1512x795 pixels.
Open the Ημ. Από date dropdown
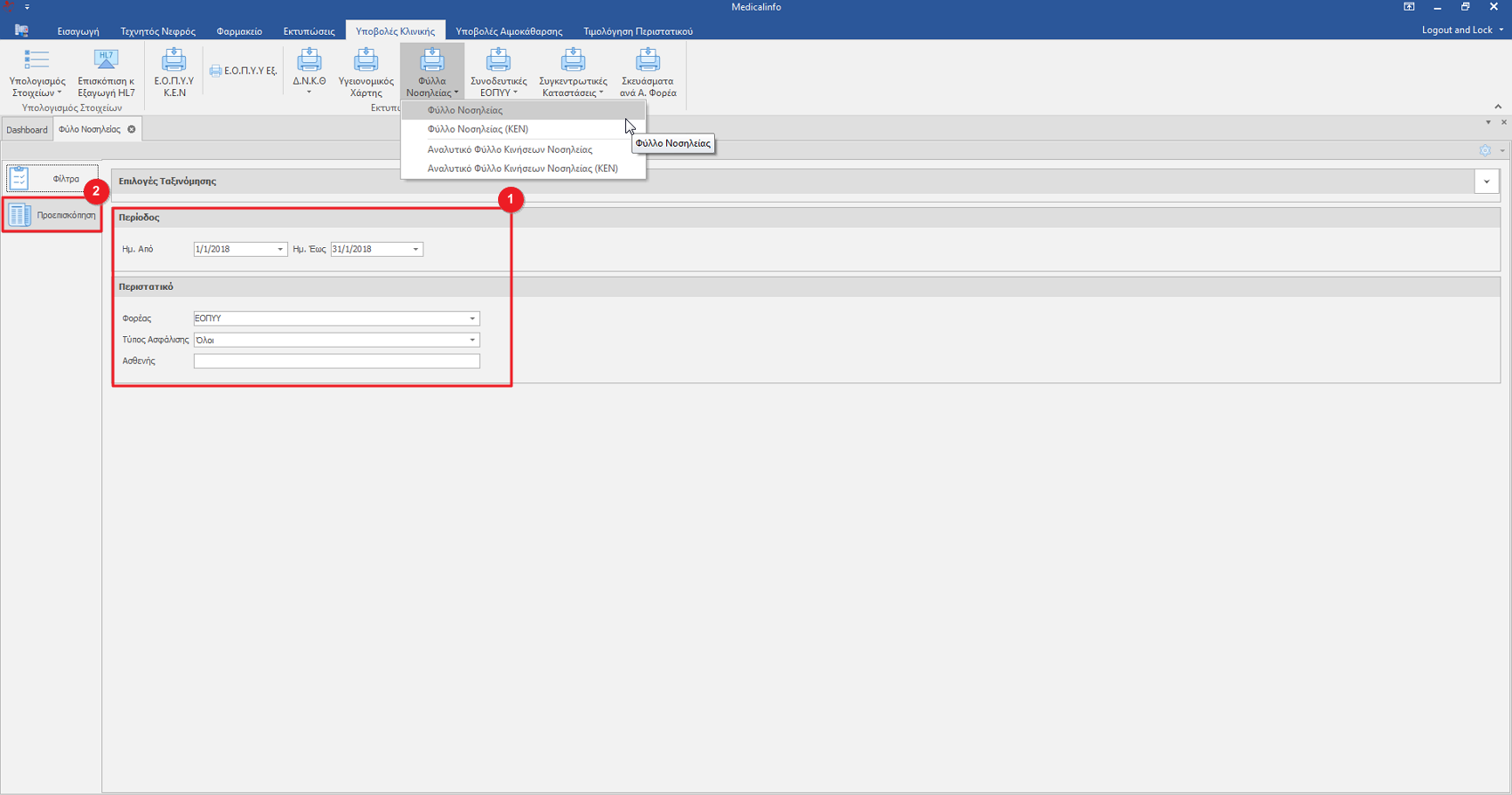point(280,250)
